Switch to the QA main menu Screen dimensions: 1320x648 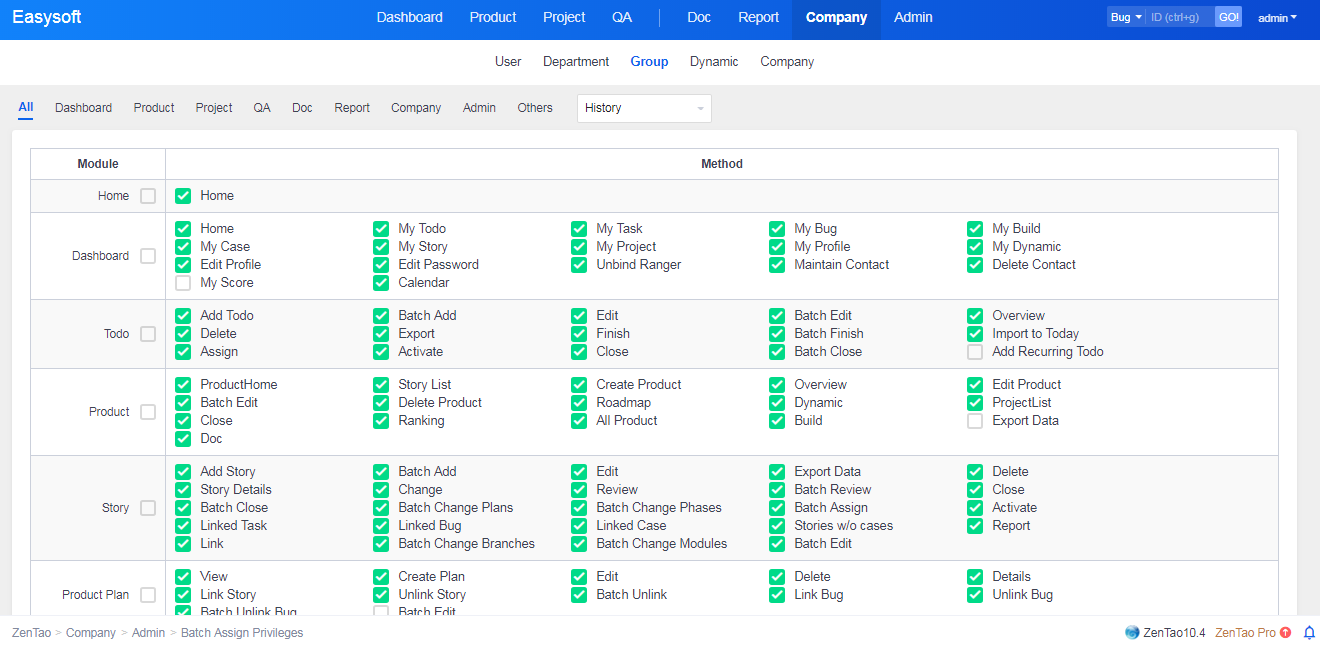[622, 17]
